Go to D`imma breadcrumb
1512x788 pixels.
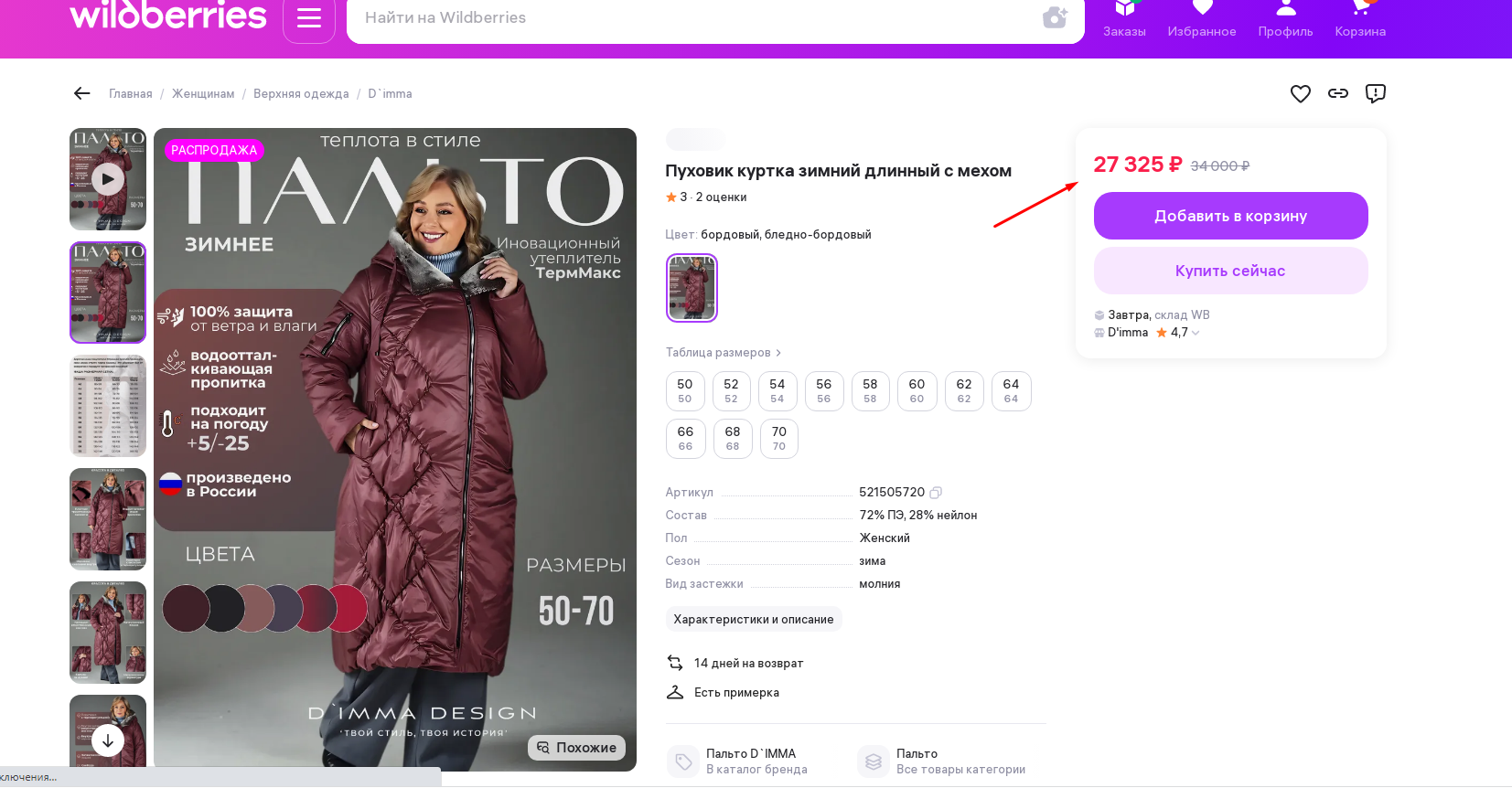tap(390, 94)
